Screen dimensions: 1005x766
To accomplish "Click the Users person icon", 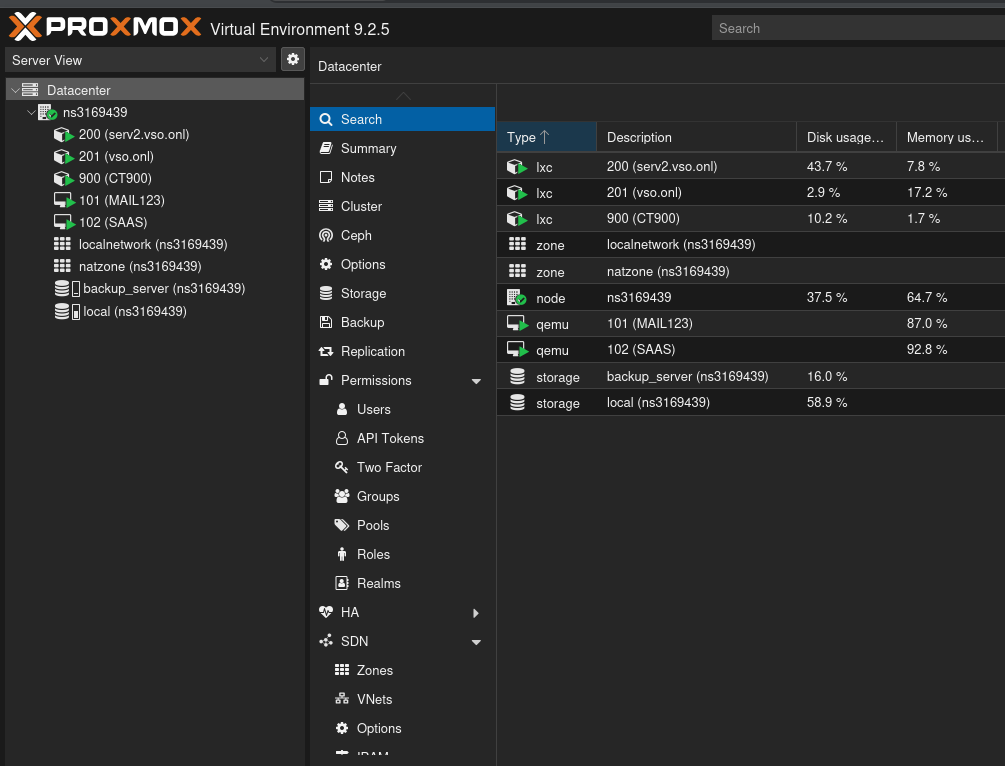I will click(x=342, y=410).
